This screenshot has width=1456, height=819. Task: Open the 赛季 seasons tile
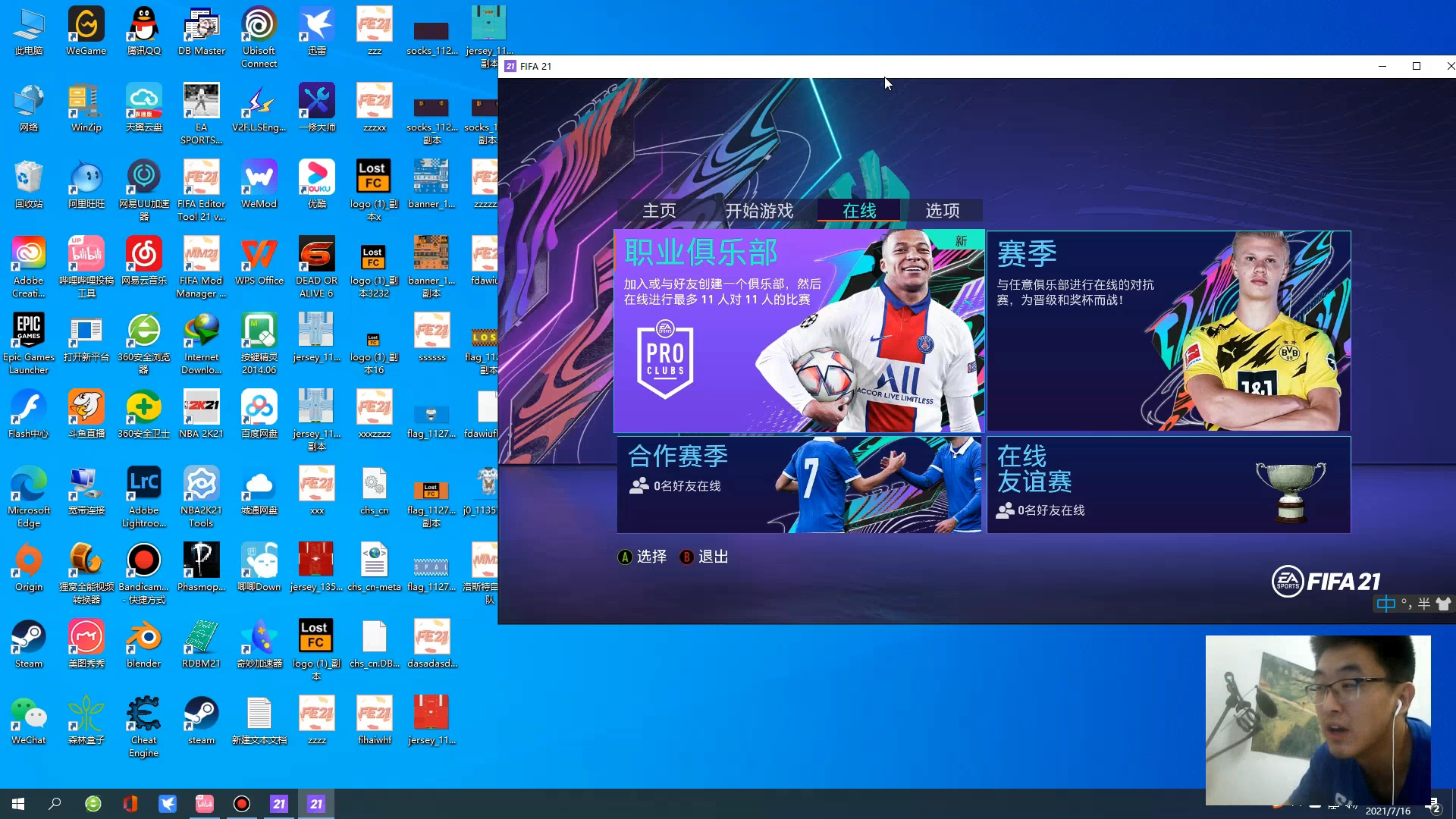(x=1169, y=331)
